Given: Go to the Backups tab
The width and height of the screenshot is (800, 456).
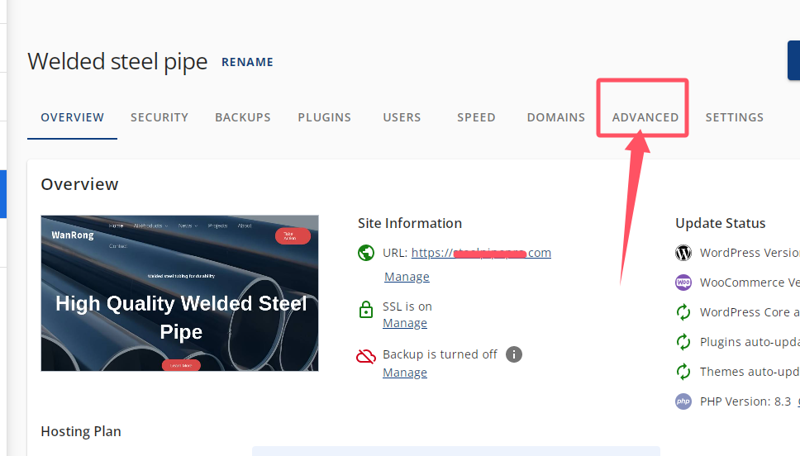Looking at the screenshot, I should 242,117.
